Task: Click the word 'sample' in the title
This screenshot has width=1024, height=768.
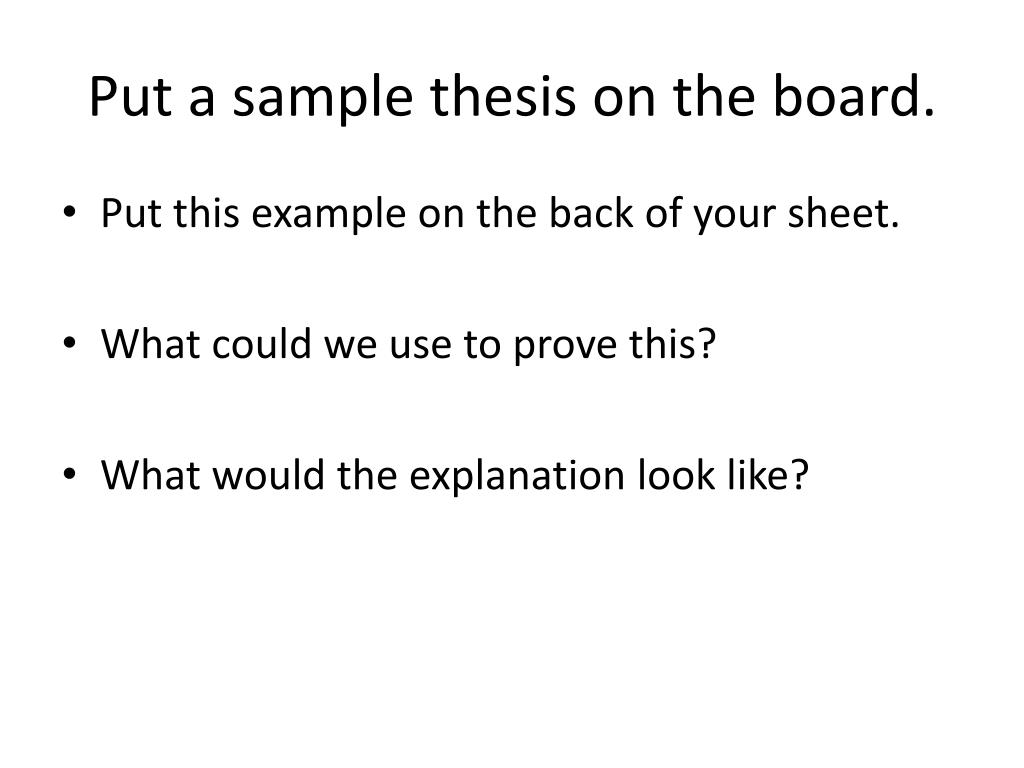Action: (323, 99)
